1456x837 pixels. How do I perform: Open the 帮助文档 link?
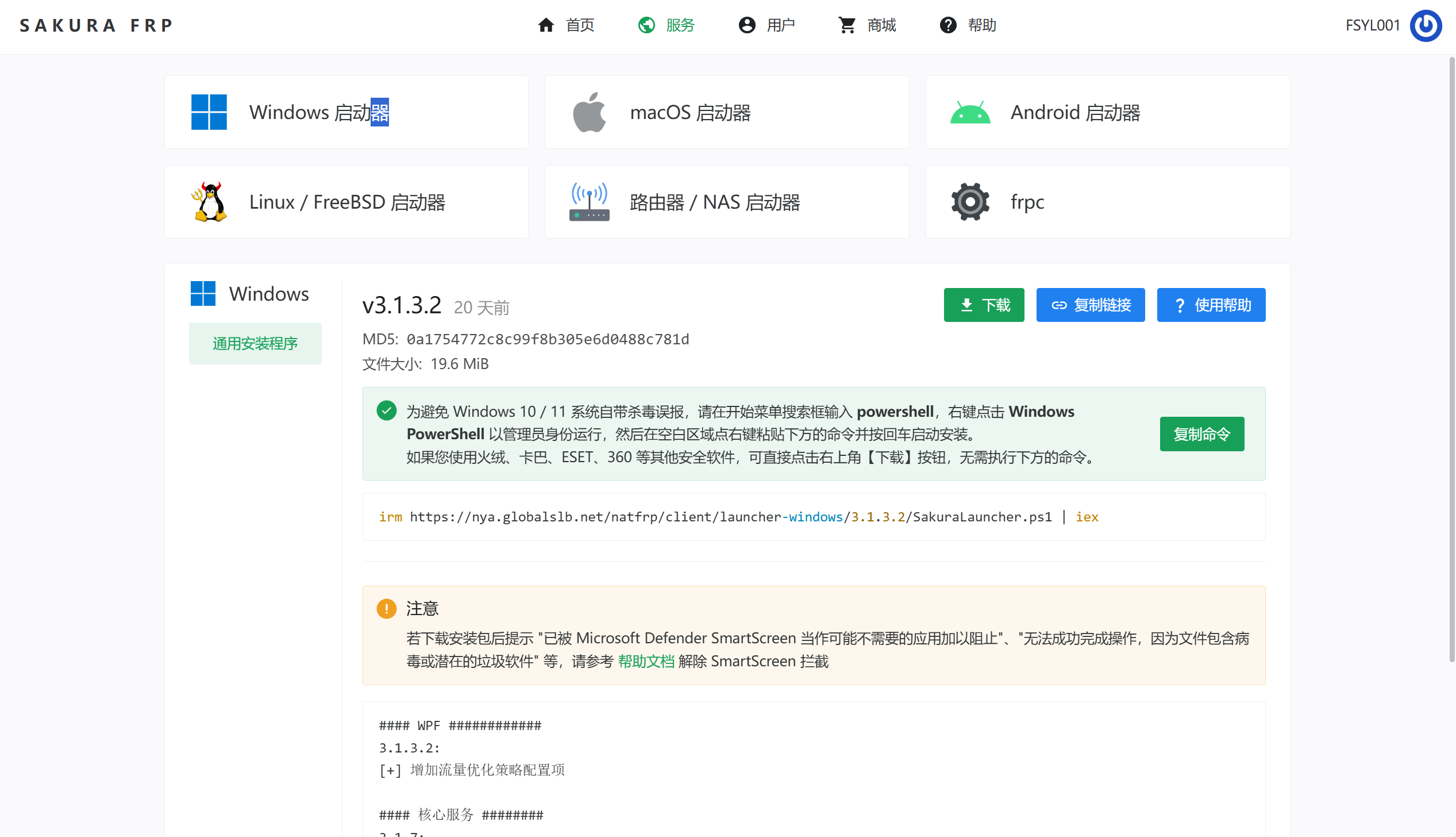tap(646, 661)
